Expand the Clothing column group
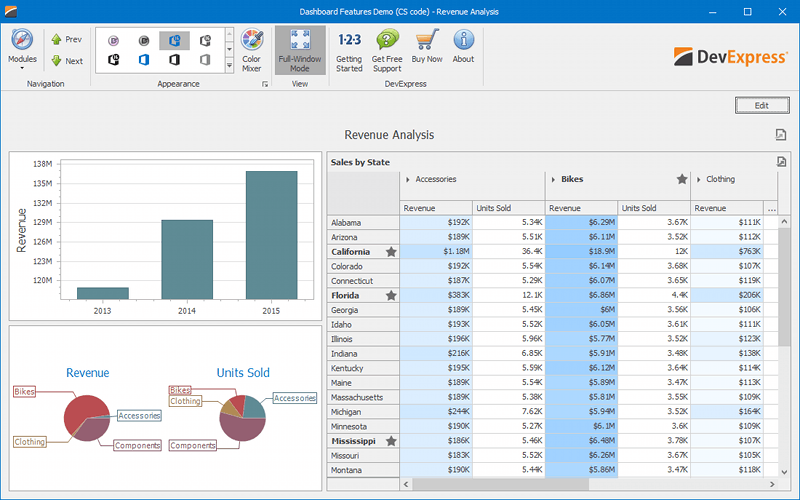Screen dimensions: 800x500 697,180
